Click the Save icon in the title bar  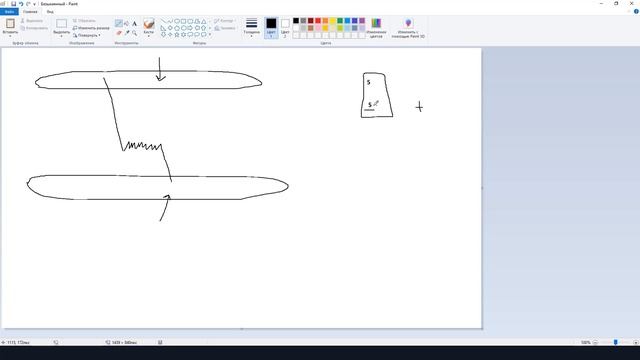tap(13, 4)
